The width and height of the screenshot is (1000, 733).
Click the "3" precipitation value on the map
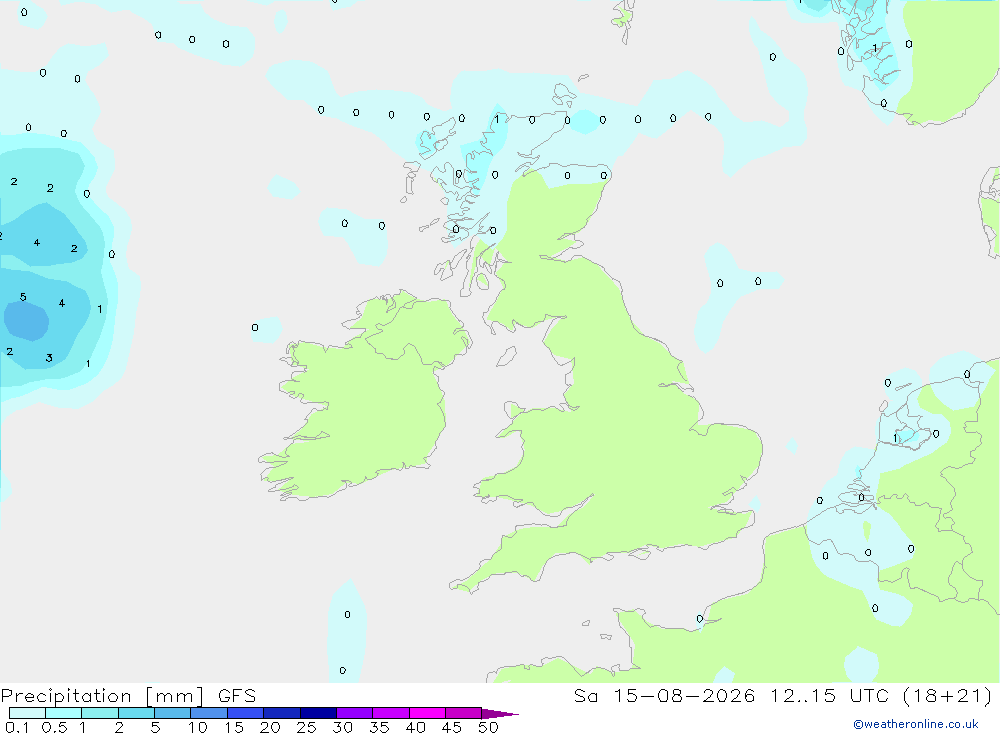[49, 358]
